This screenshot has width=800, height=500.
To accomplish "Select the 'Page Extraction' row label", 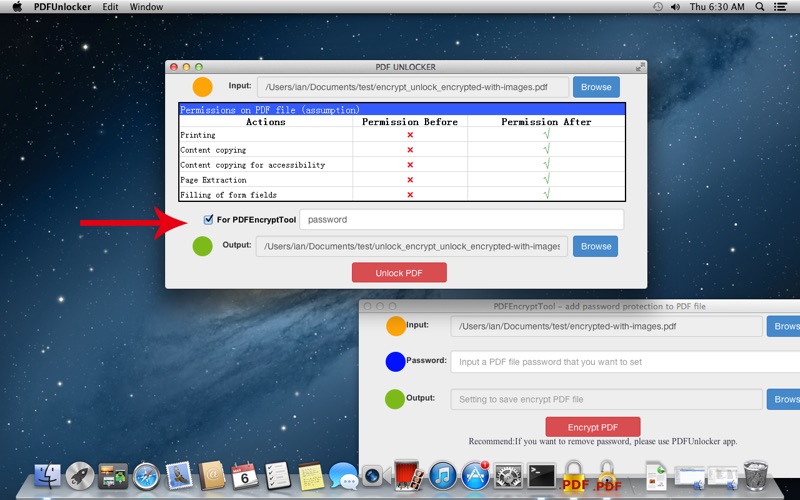I will point(213,180).
